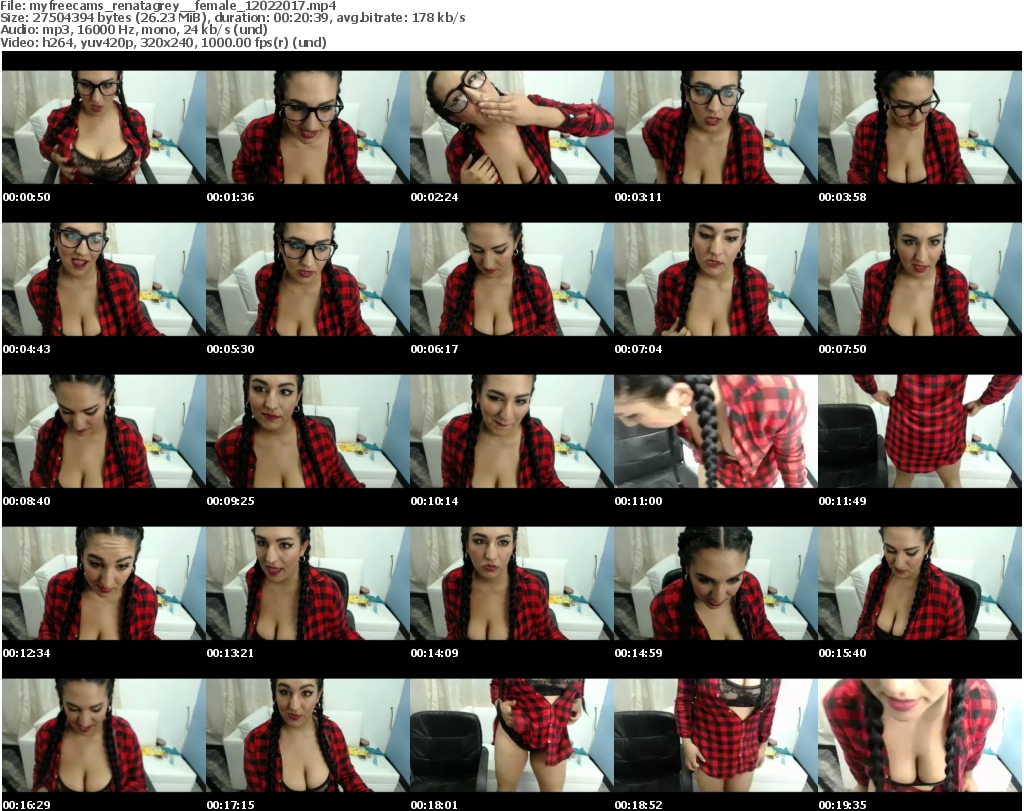Point at the timestamp 00:11:00
The width and height of the screenshot is (1024, 811).
[638, 501]
